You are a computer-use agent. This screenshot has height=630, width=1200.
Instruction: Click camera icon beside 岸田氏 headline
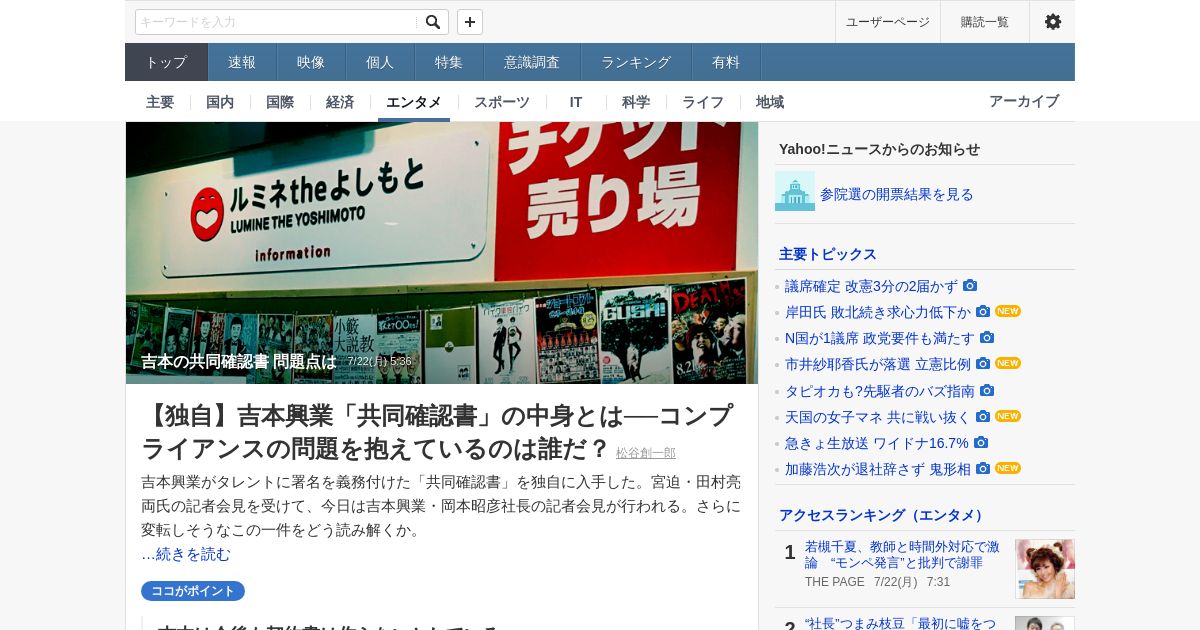[983, 311]
